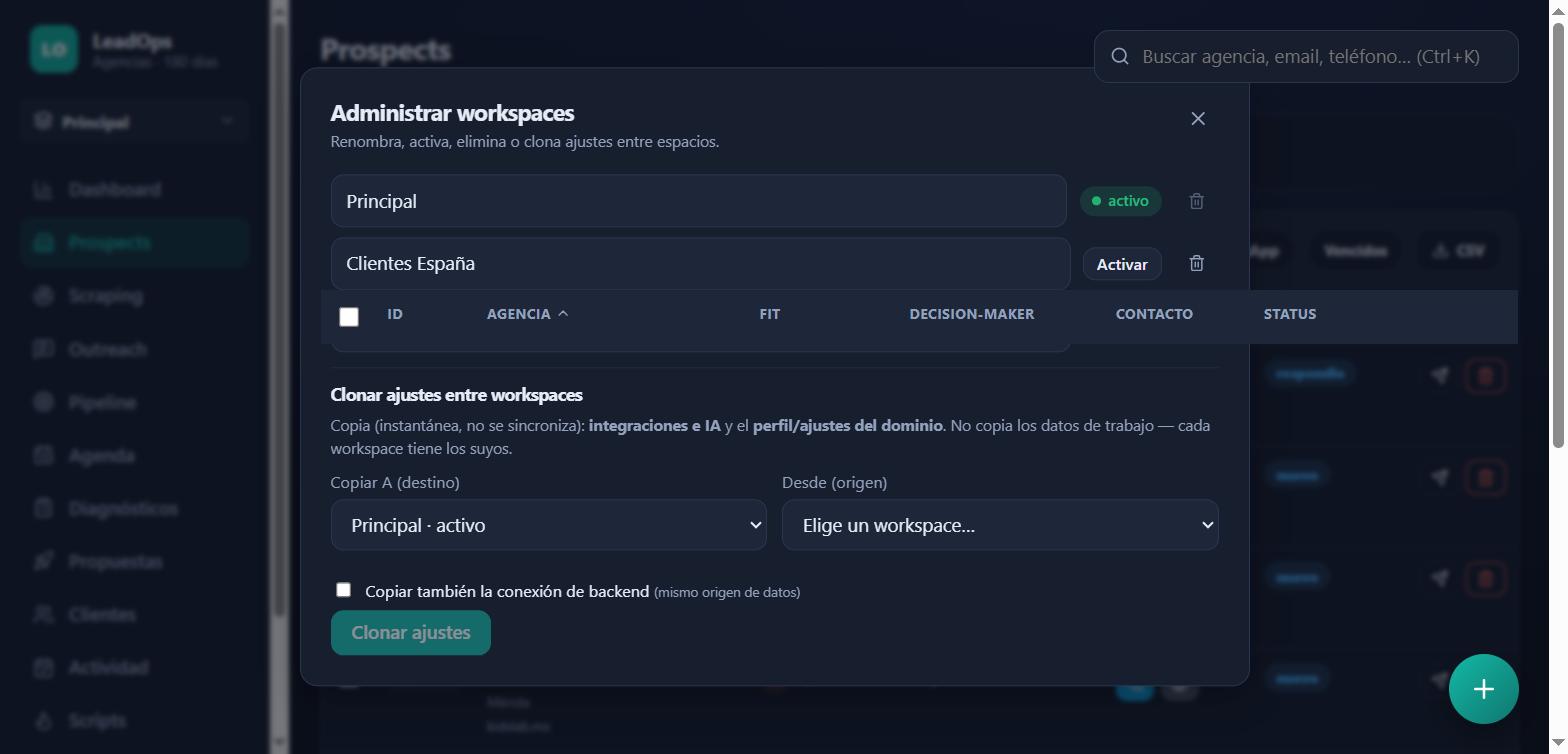Viewport: 1568px width, 754px height.
Task: Click the Principal workspace name field
Action: coord(698,201)
